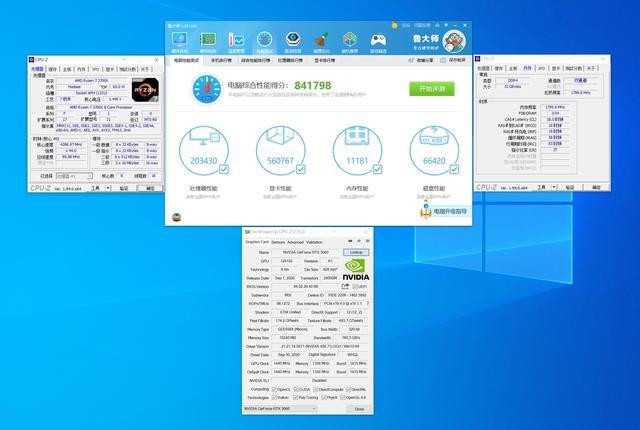Toggle the checkbox on the 66420 disk score

[454, 169]
